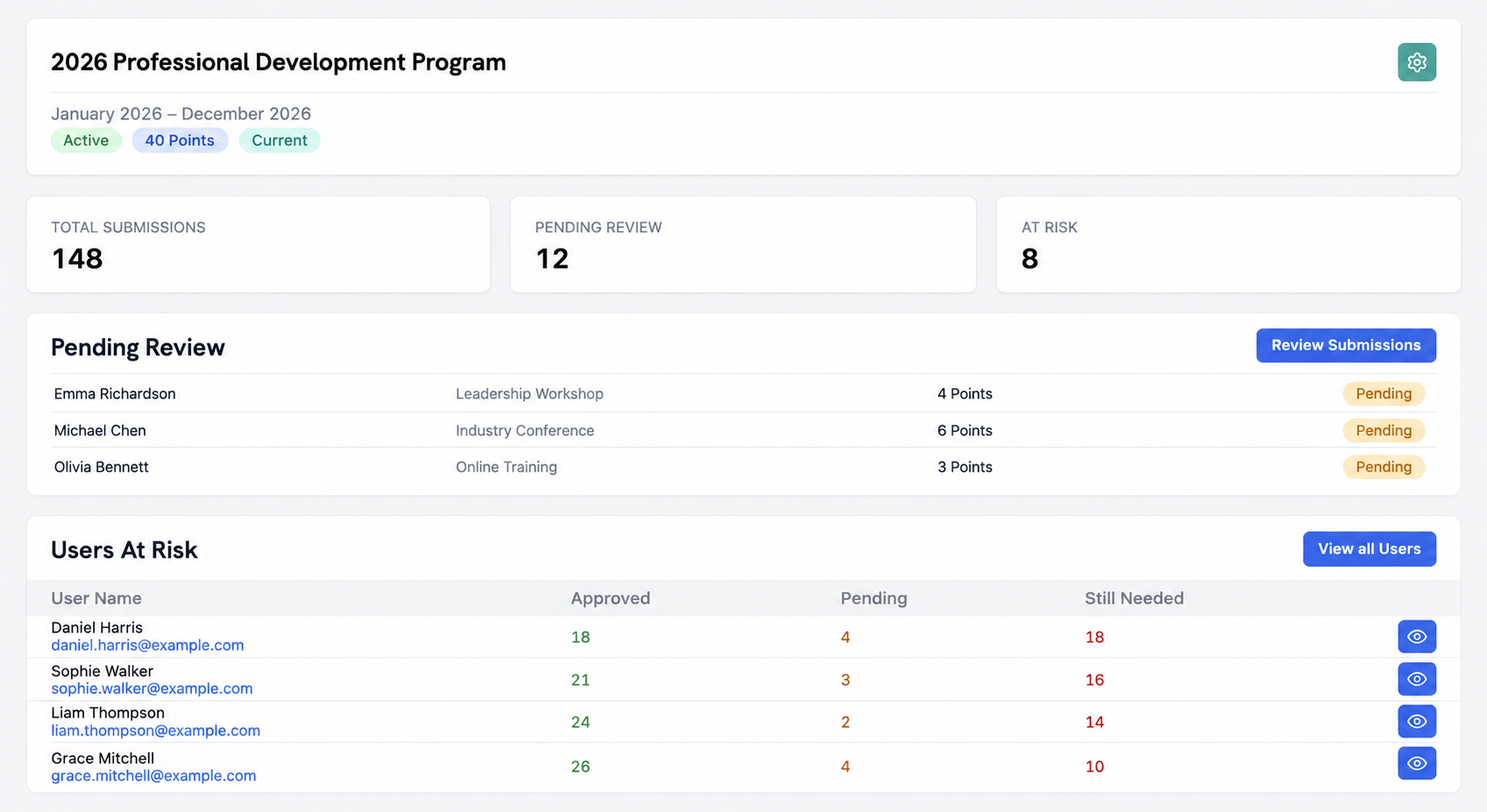Image resolution: width=1487 pixels, height=812 pixels.
Task: Click Liam Thompson's still needed value 14
Action: click(x=1094, y=723)
